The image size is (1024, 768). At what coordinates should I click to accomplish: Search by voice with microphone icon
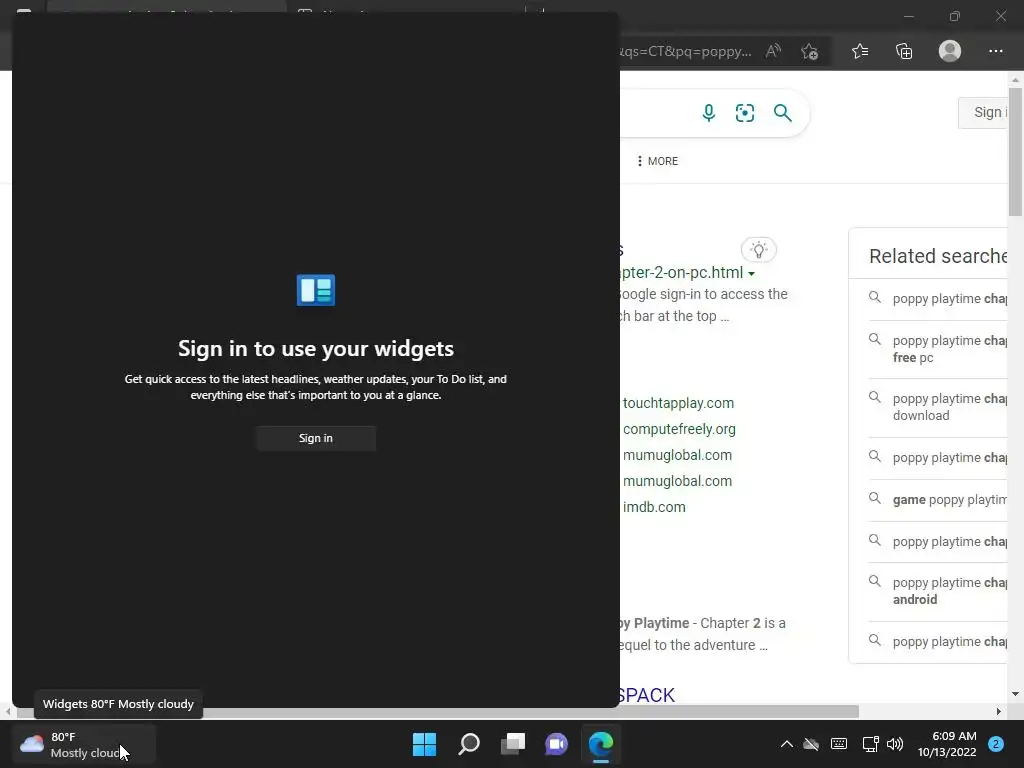[709, 113]
